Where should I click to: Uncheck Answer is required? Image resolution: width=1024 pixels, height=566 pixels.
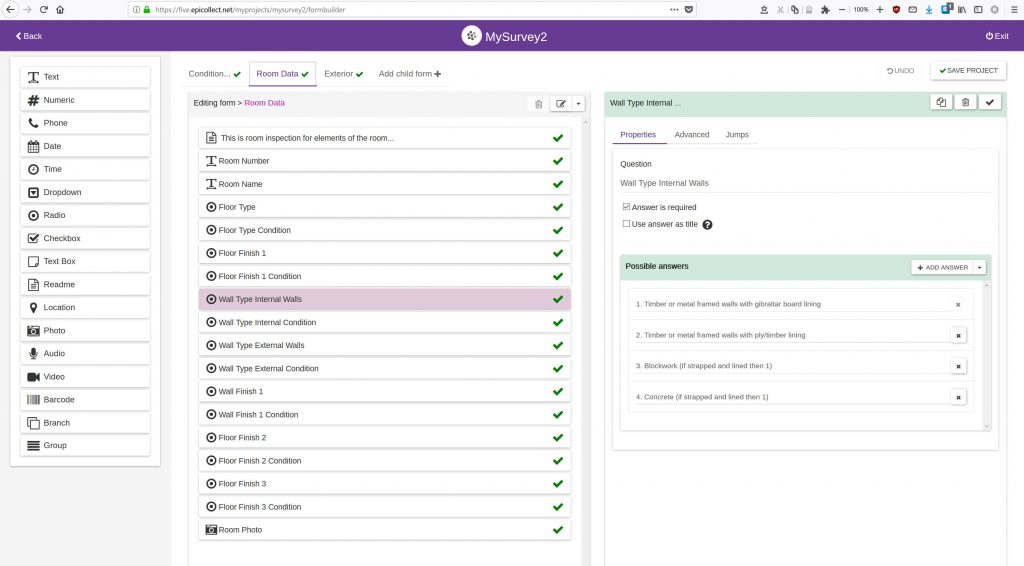626,207
